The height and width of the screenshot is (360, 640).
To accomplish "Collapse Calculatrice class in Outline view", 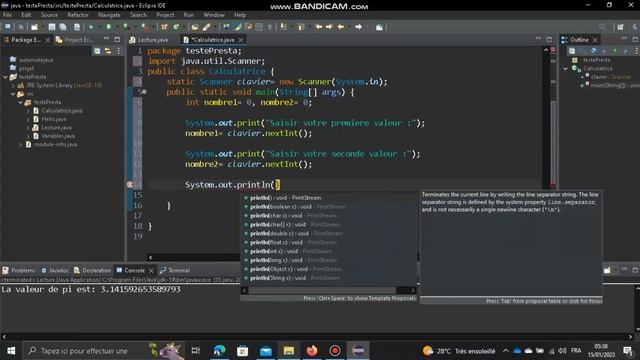I will (566, 68).
